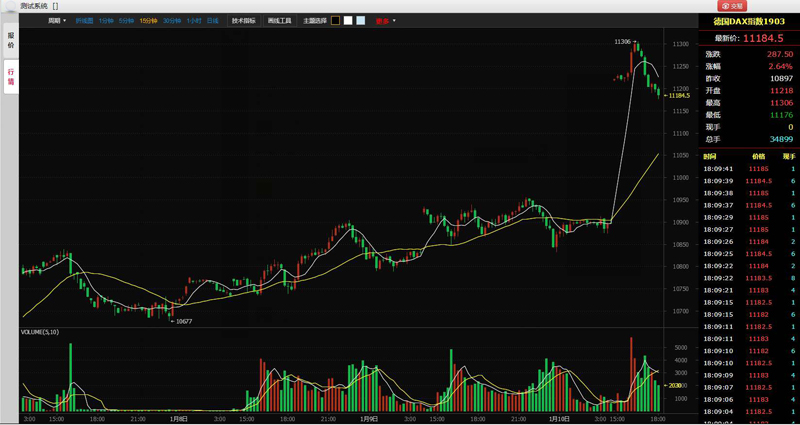Choose the white theme swatch
The height and width of the screenshot is (425, 800).
(348, 21)
